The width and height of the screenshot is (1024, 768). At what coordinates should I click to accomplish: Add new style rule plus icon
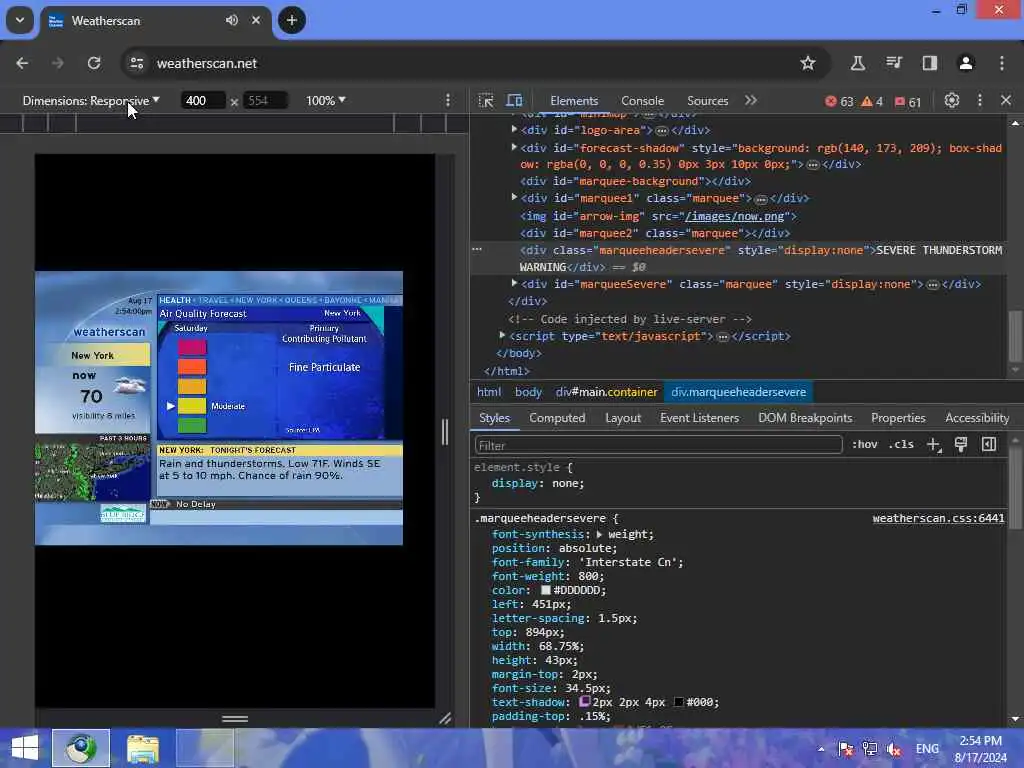(x=934, y=445)
